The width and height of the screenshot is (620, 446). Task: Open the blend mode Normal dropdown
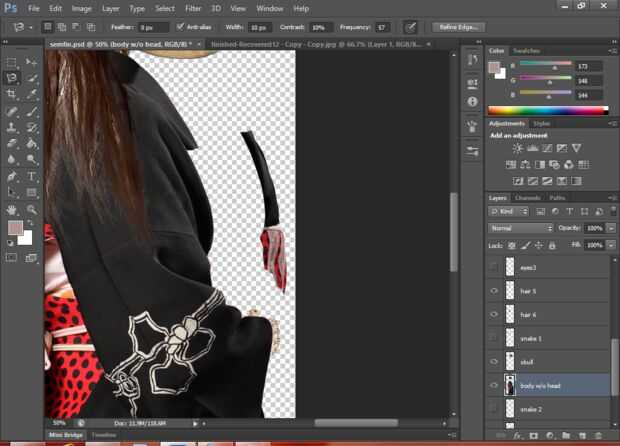[520, 228]
